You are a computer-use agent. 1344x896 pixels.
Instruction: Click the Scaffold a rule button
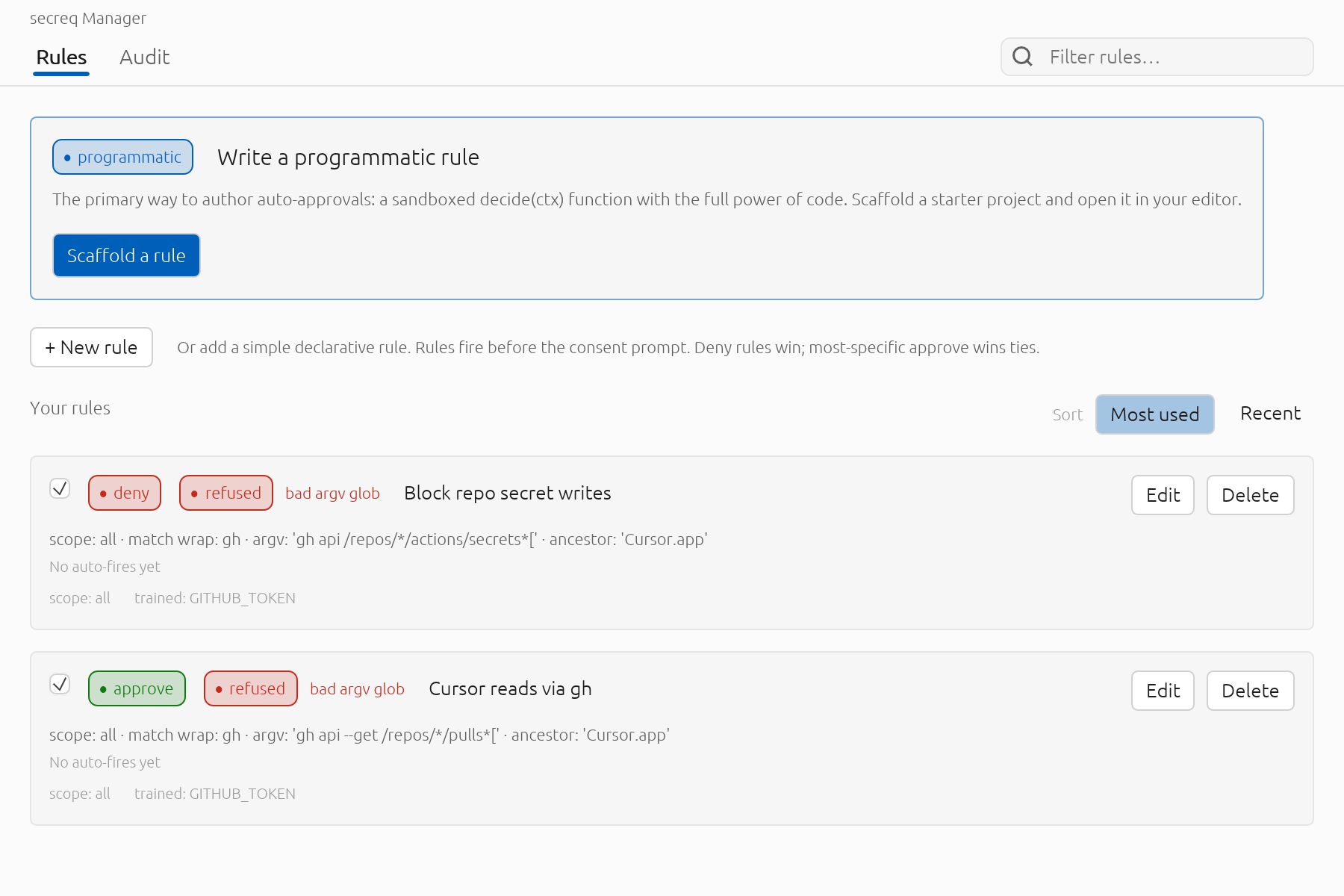(126, 255)
